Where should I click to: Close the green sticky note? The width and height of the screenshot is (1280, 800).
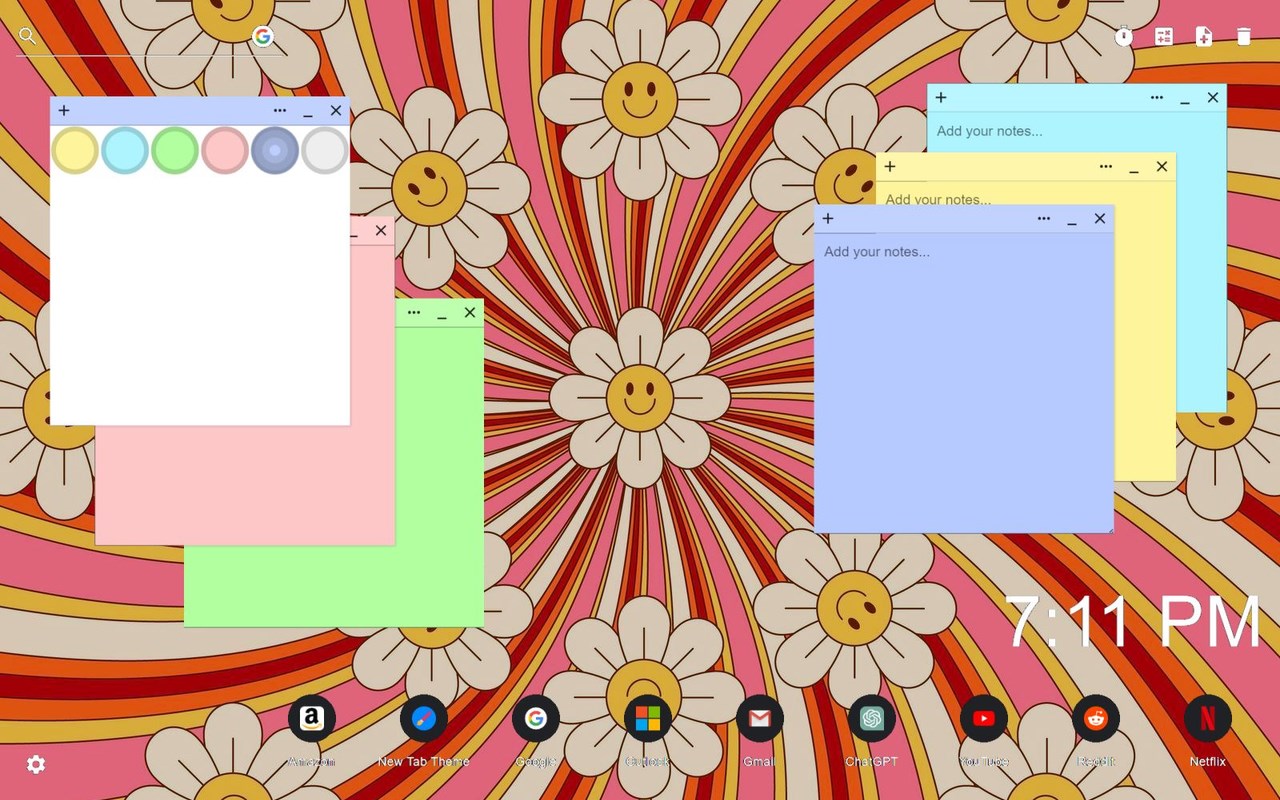(x=470, y=313)
